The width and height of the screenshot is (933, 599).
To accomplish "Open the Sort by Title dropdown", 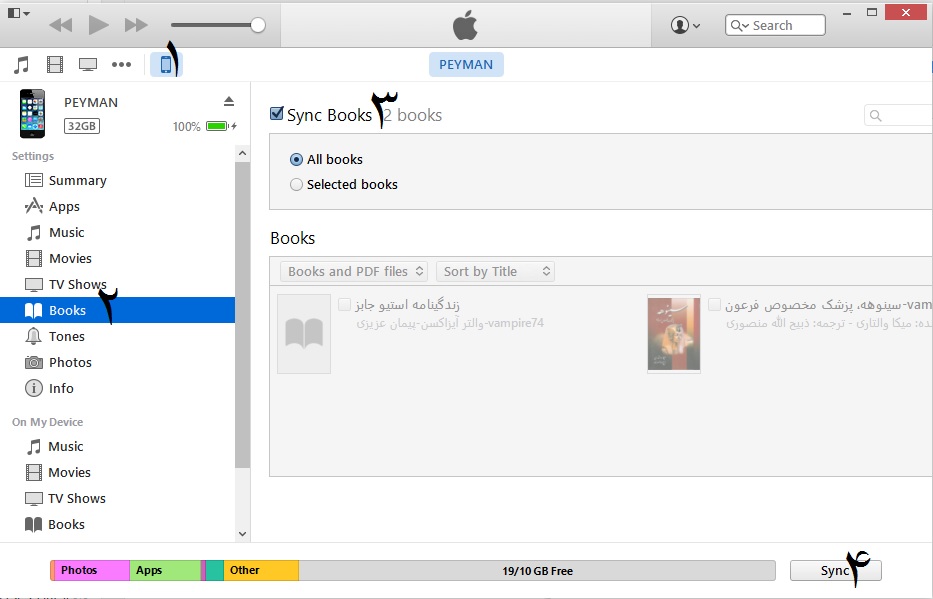I will tap(495, 271).
